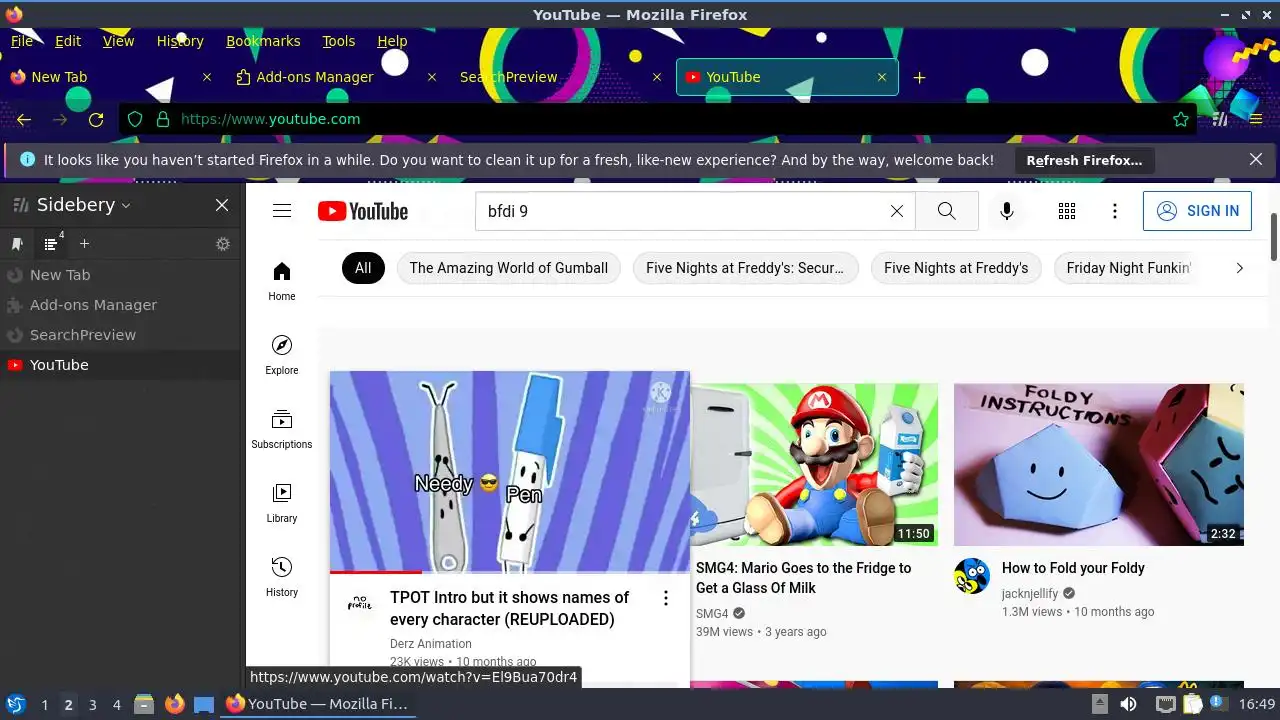Open the Firefox application hamburger menu

pos(1256,119)
